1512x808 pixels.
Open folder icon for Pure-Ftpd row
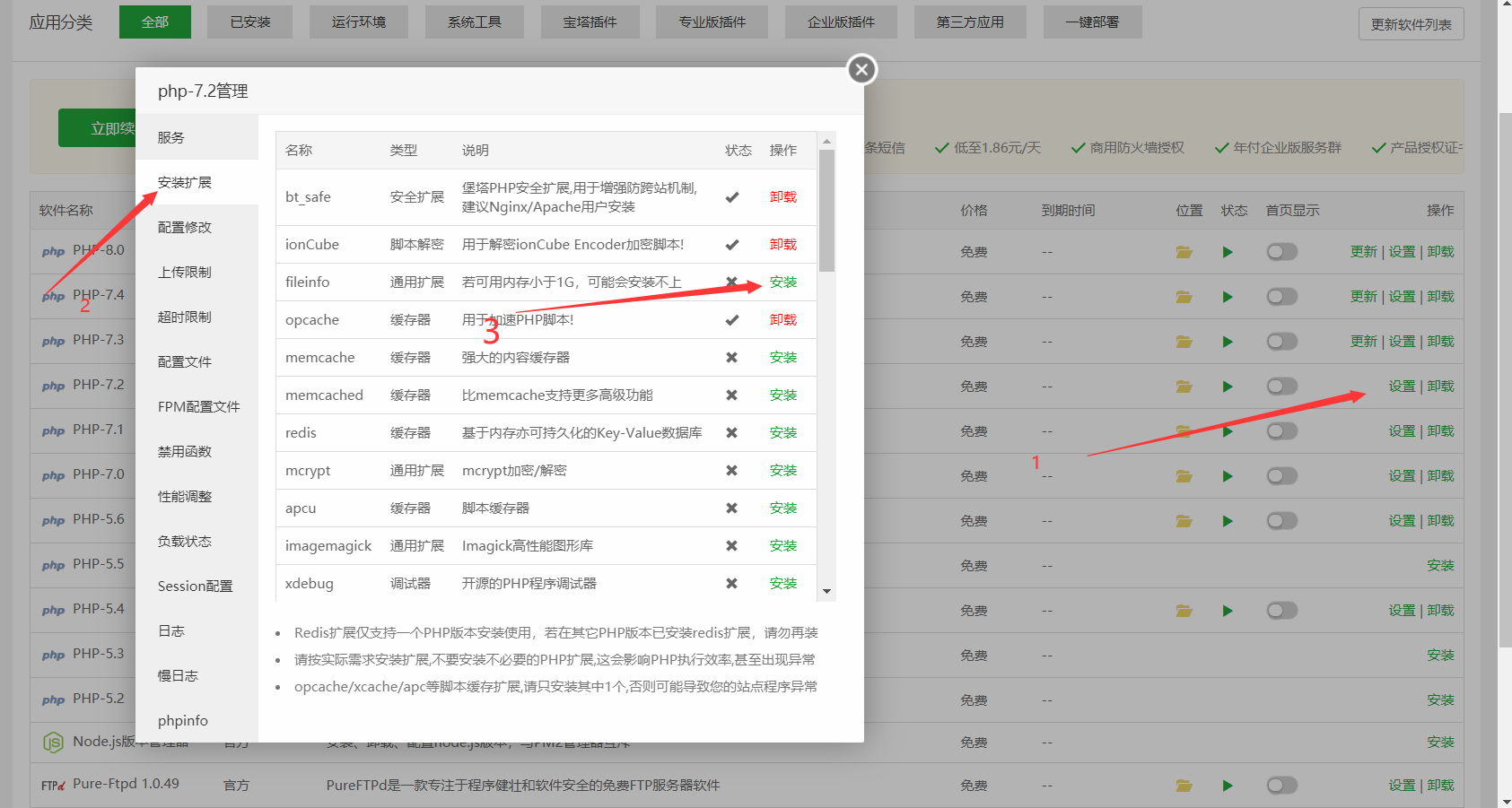coord(1184,786)
